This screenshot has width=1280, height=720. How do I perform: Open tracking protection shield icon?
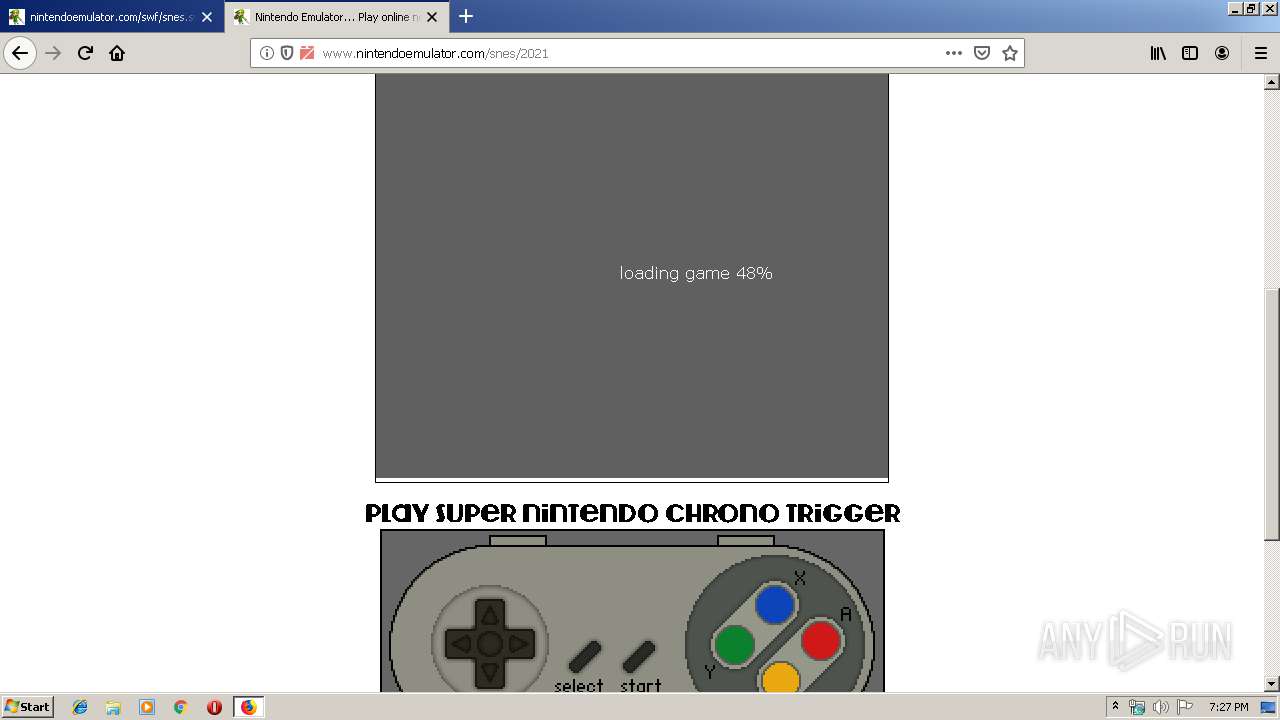(x=287, y=53)
